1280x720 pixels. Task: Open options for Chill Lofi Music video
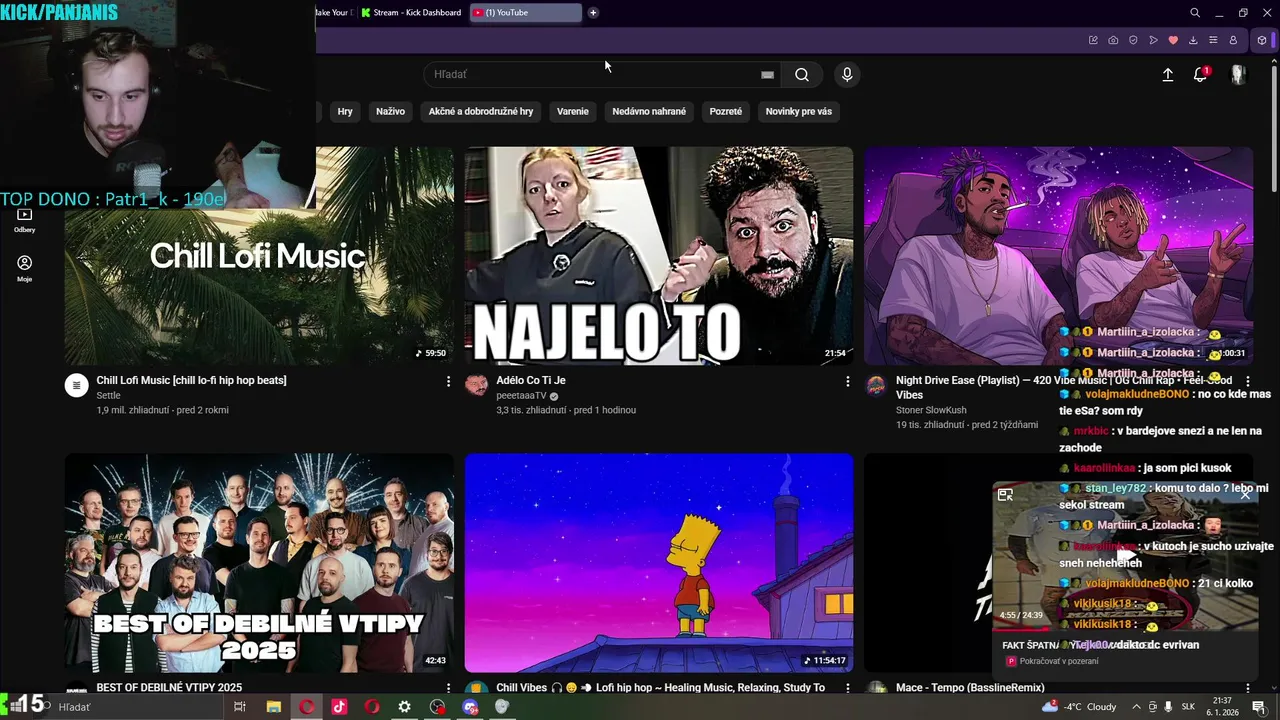448,381
